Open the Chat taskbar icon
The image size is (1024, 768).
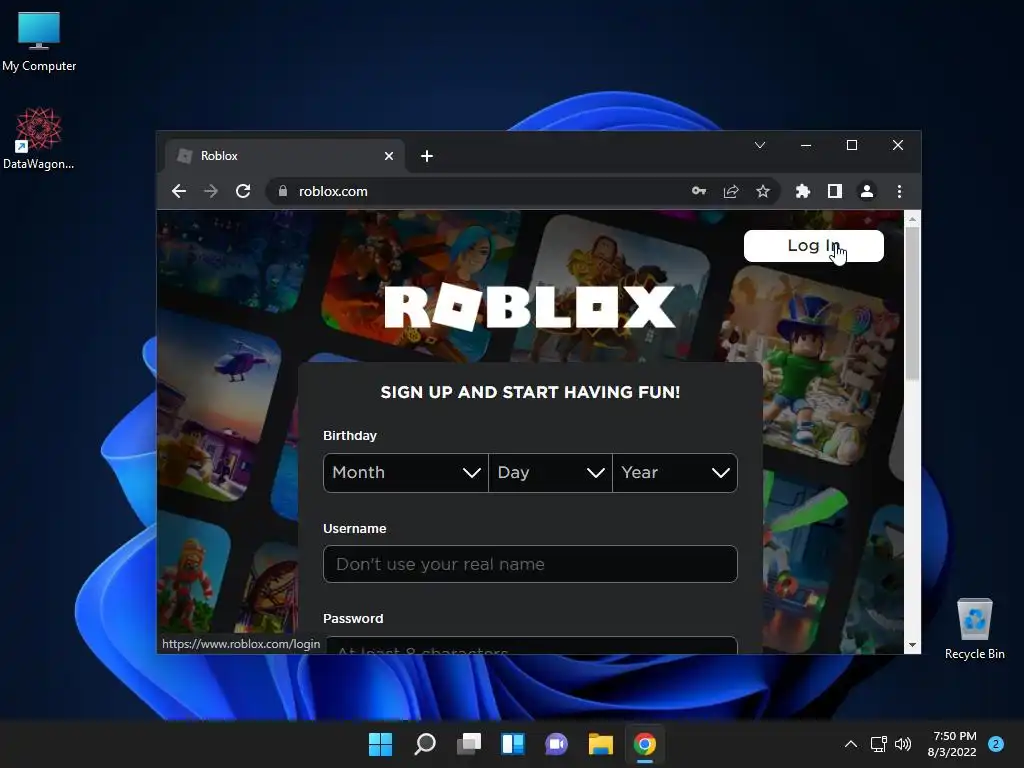[x=556, y=744]
